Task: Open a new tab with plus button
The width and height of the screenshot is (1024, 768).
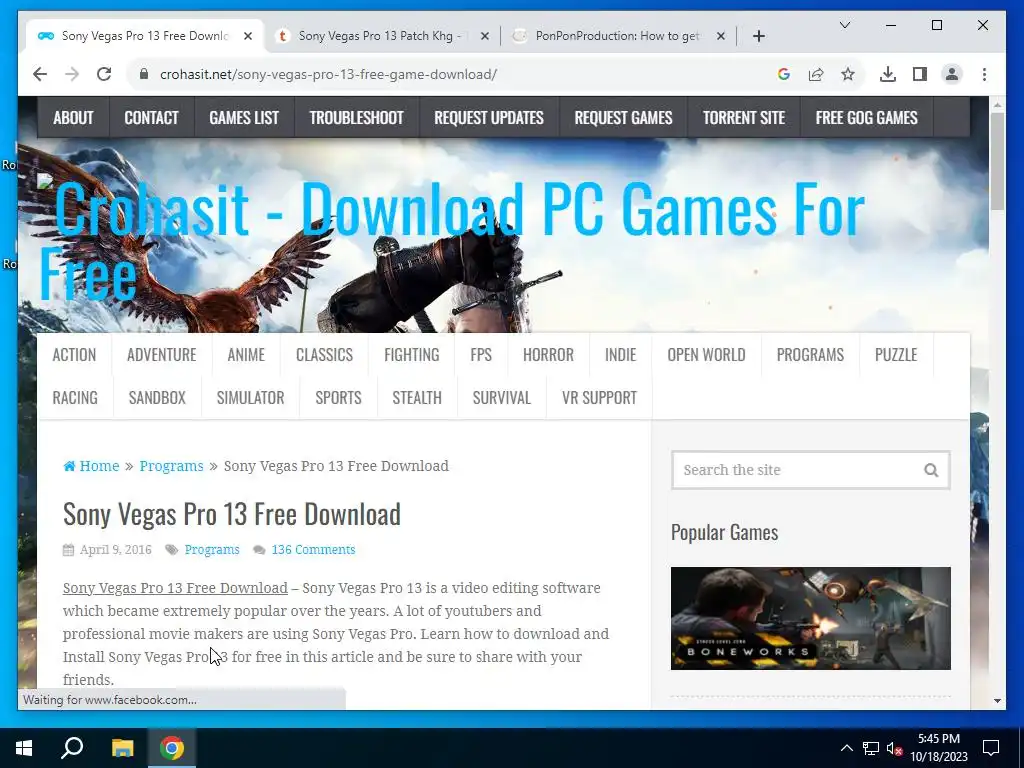Action: 758,36
